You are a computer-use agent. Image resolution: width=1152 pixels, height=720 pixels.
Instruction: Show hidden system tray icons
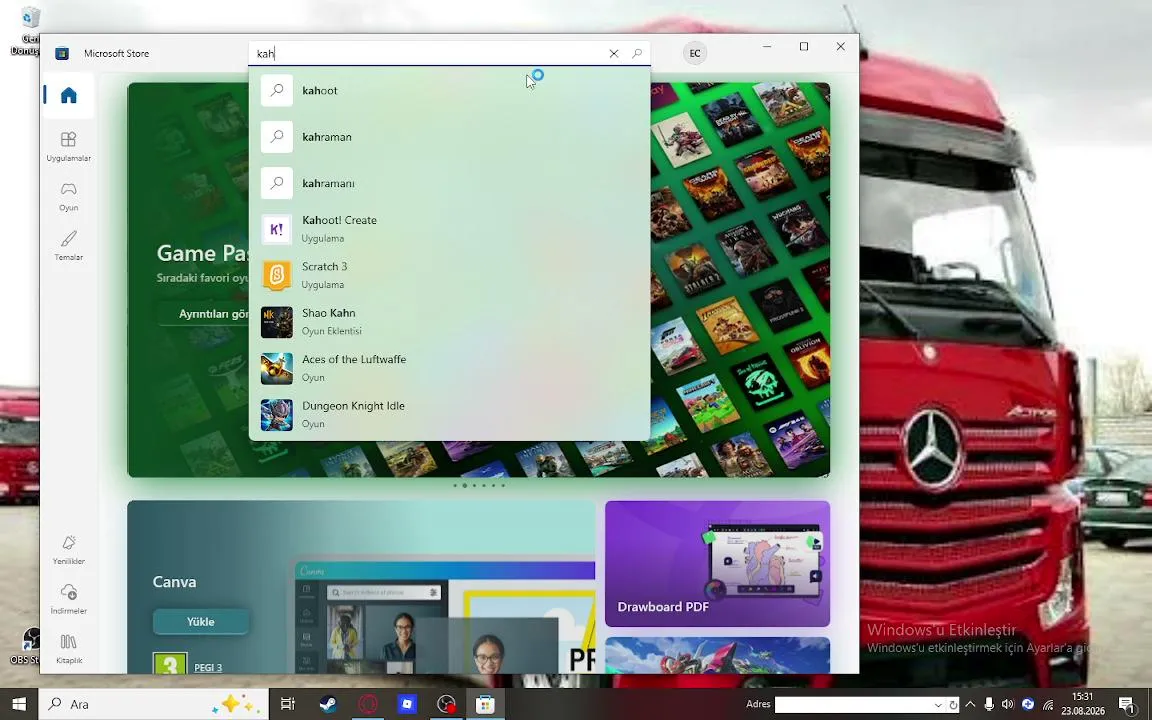tap(970, 705)
